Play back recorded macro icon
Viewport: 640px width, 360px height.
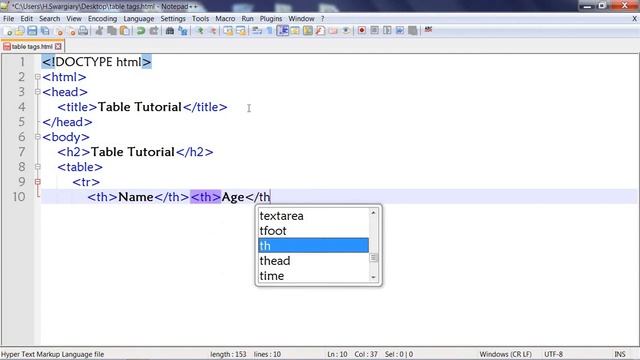coord(387,31)
